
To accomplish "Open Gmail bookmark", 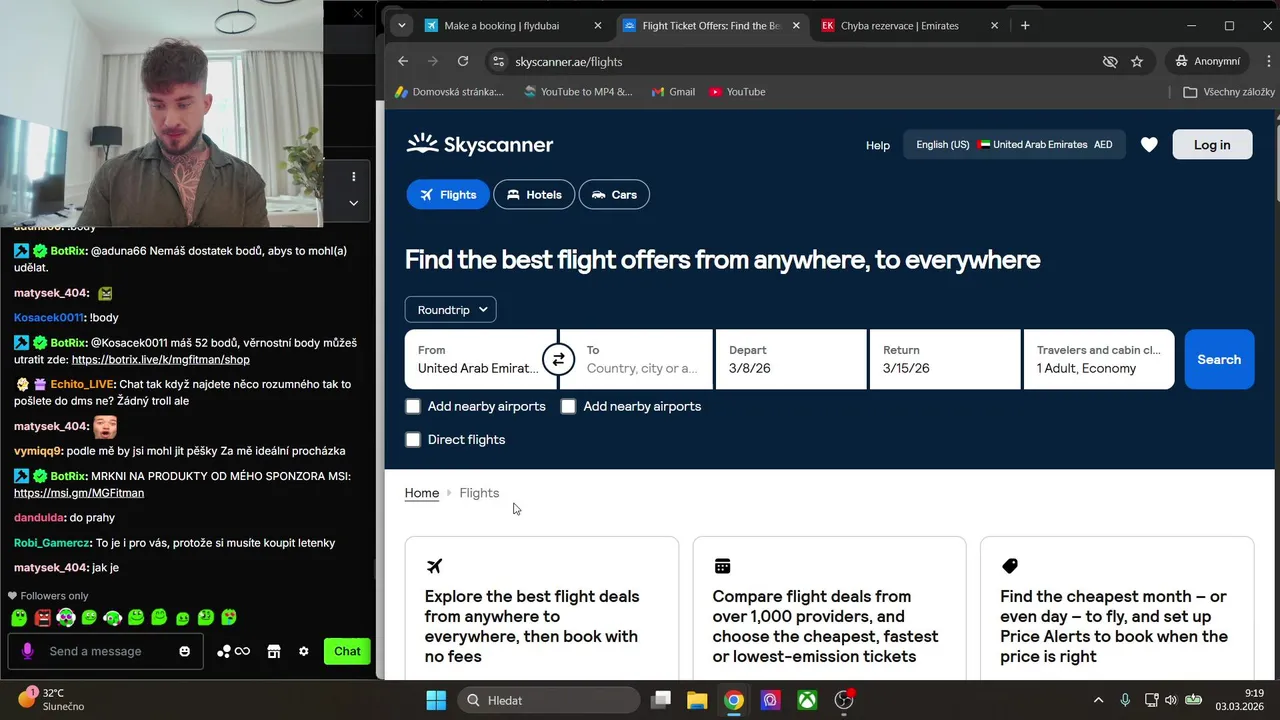I will tap(673, 92).
